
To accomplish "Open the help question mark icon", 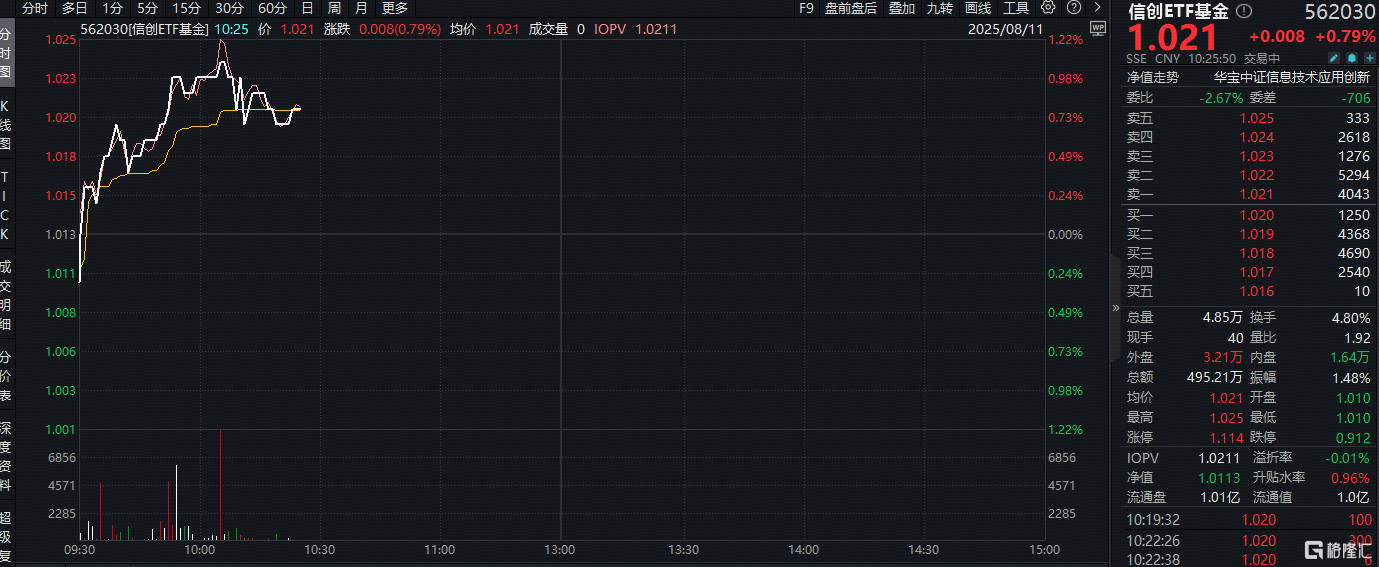I will (x=1073, y=8).
